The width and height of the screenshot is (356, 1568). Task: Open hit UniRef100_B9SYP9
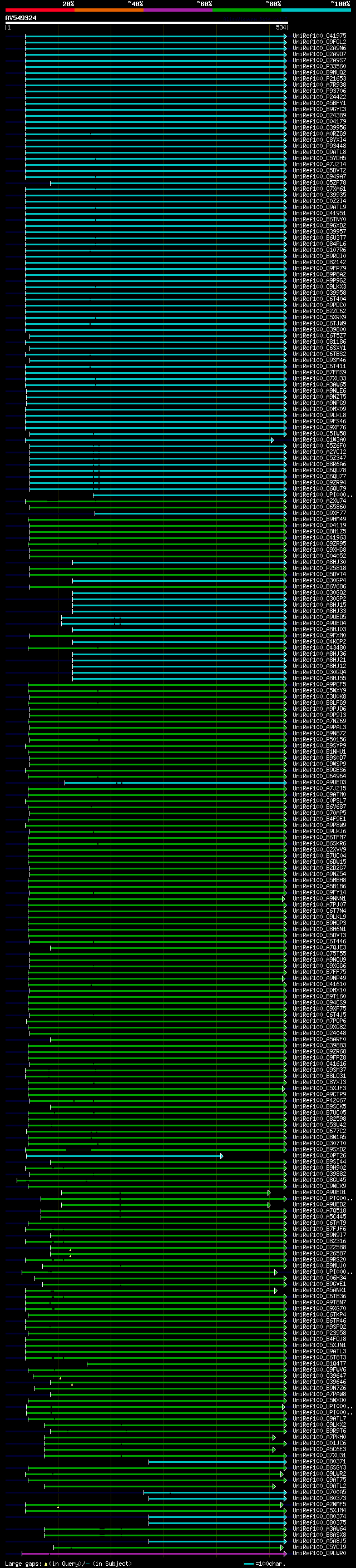tap(319, 746)
